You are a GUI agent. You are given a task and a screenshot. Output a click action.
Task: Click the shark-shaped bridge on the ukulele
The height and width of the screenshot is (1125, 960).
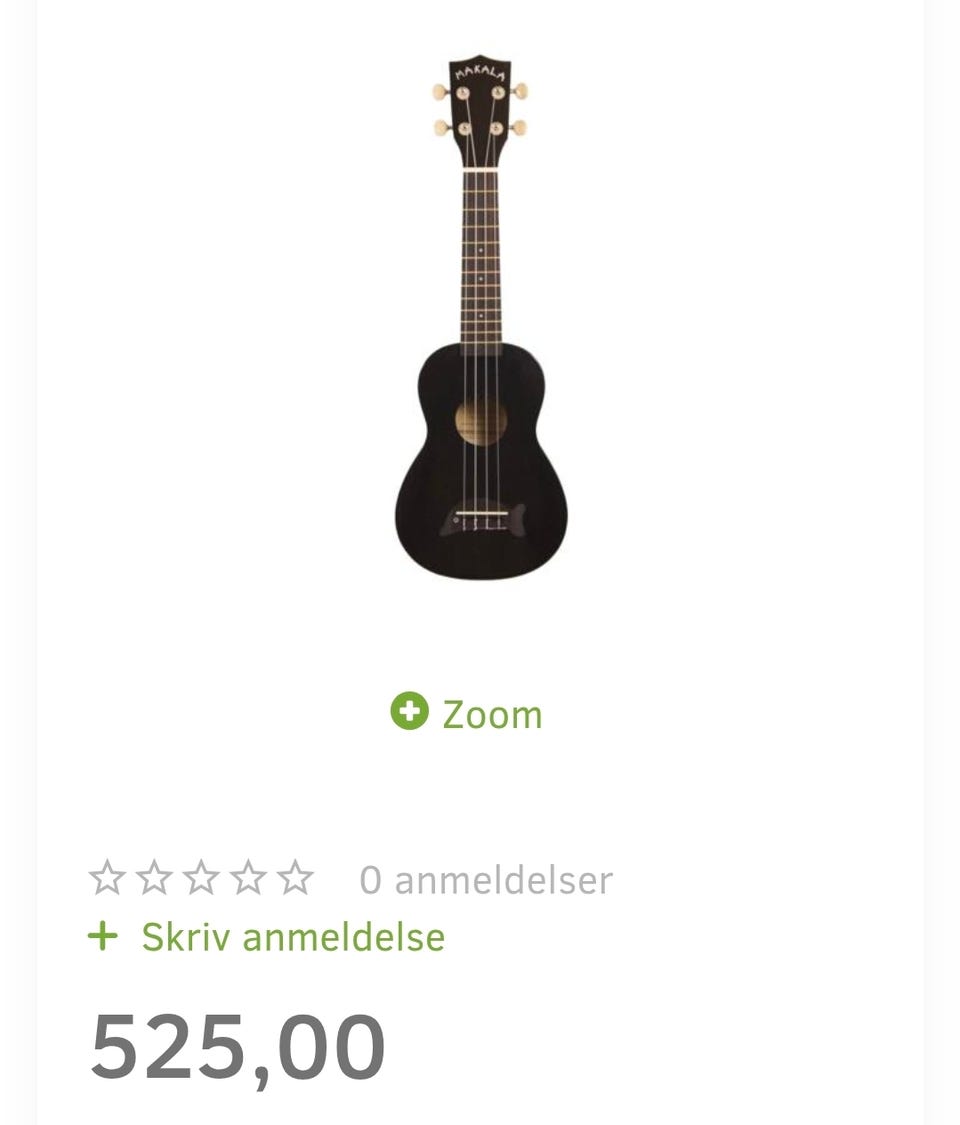click(481, 519)
